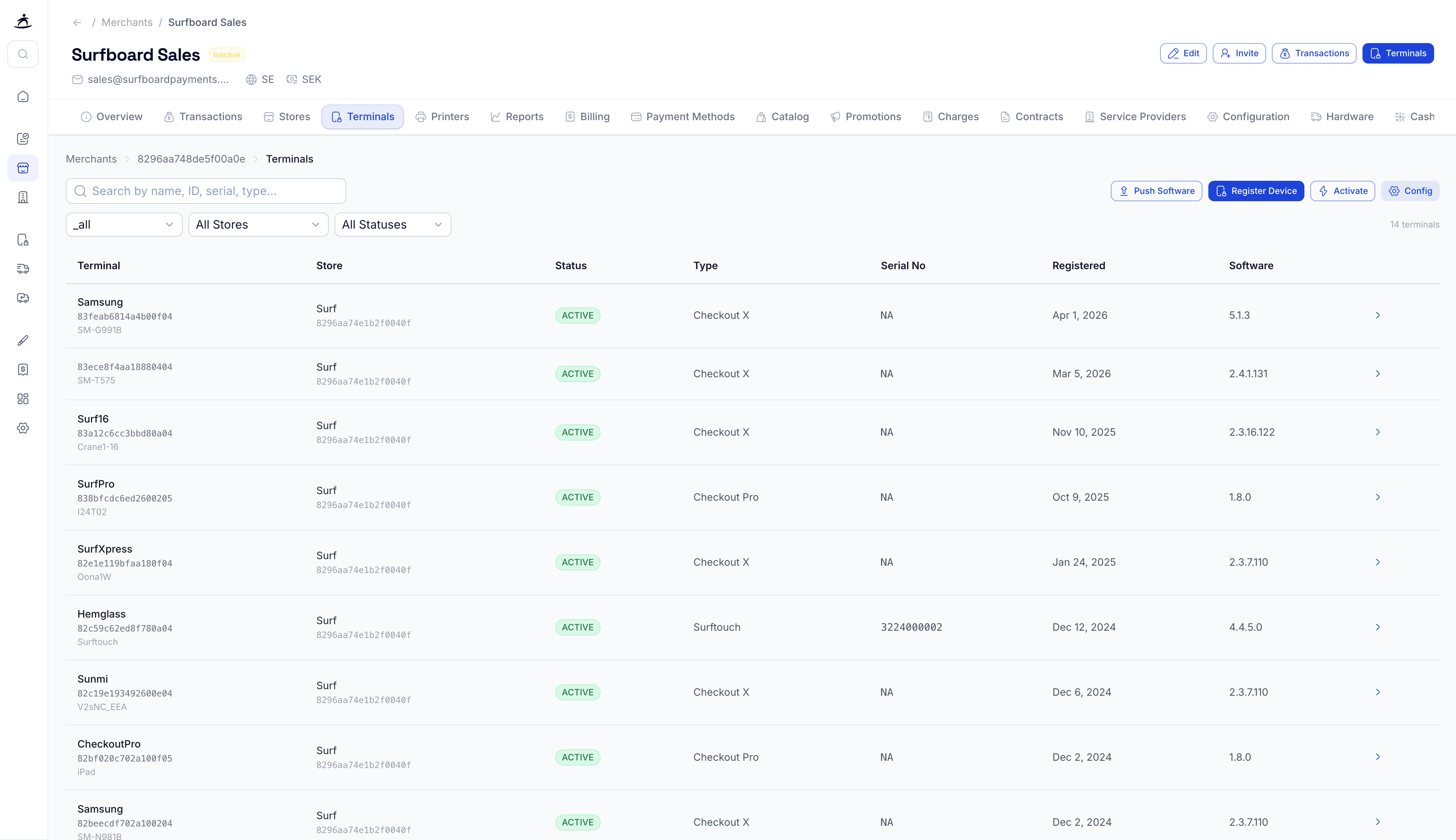Click the surfer logo at top left
The image size is (1456, 840).
(23, 21)
